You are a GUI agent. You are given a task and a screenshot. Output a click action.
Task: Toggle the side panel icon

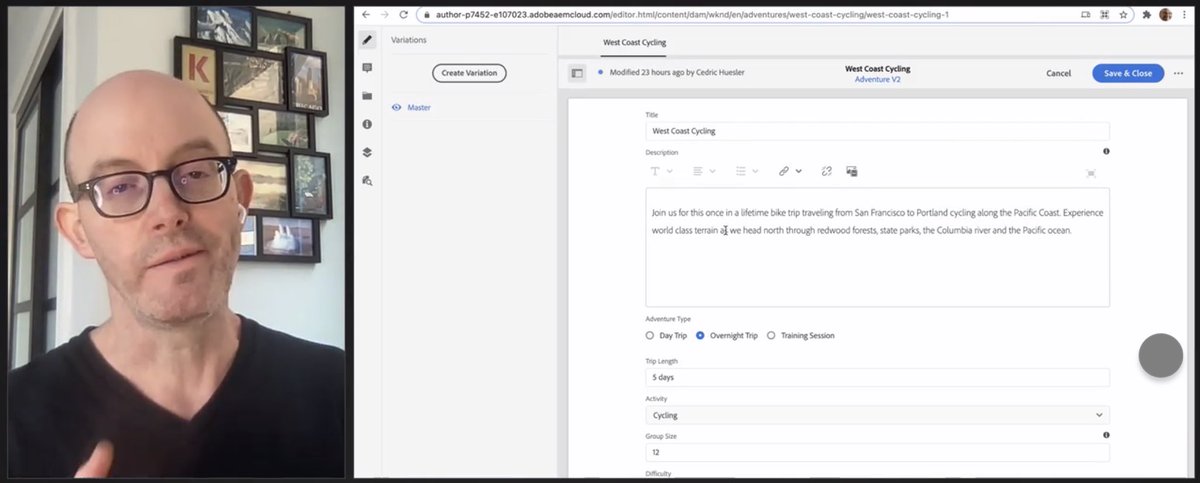pyautogui.click(x=577, y=73)
